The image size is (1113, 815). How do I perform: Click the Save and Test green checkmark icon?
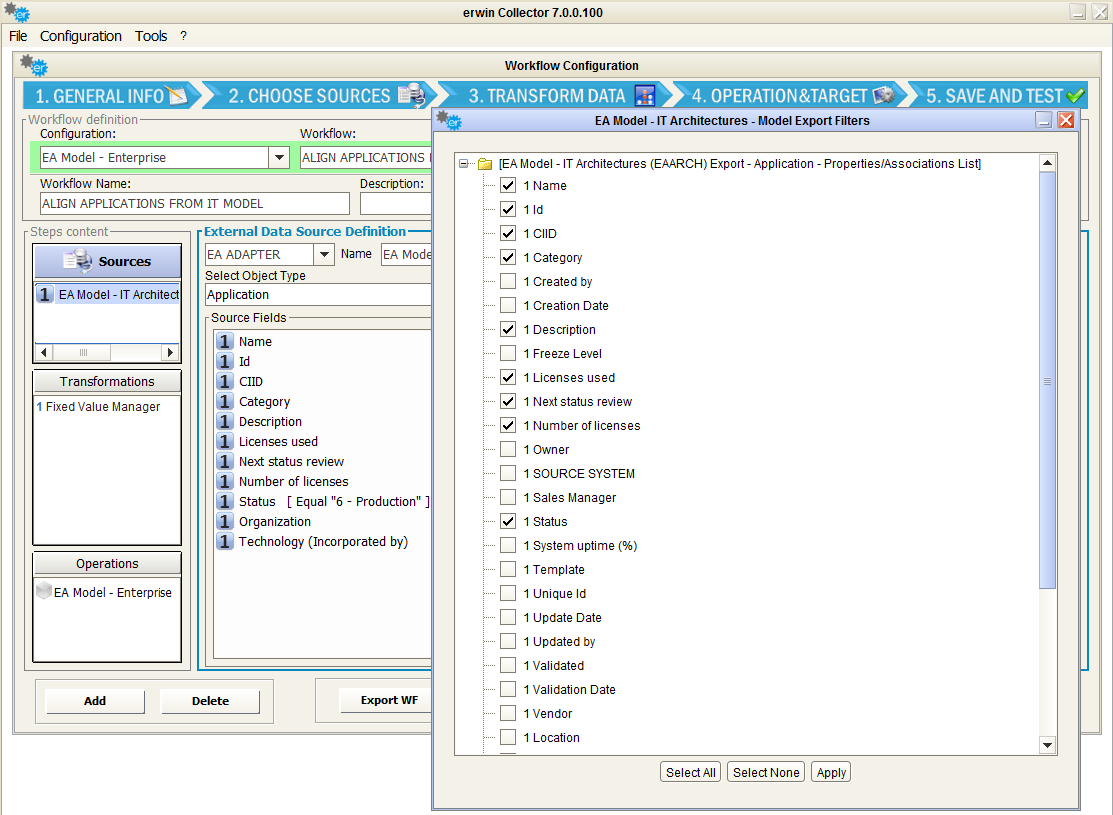1076,96
